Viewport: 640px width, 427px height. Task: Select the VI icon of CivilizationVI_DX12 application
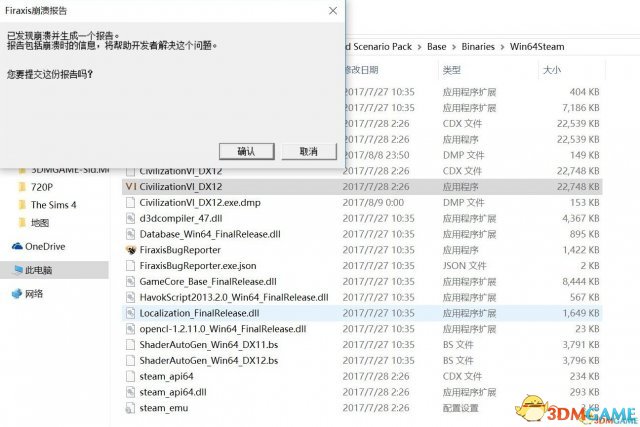click(131, 187)
